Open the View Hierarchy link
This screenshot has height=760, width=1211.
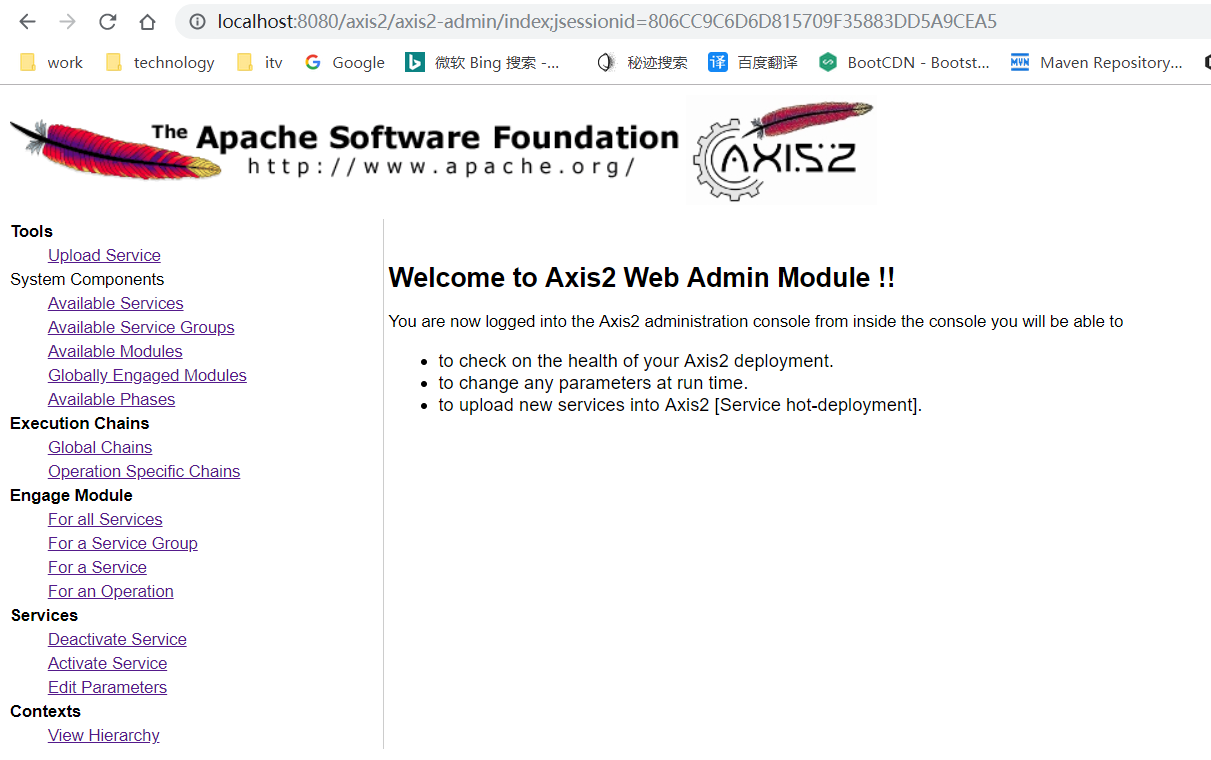click(104, 735)
